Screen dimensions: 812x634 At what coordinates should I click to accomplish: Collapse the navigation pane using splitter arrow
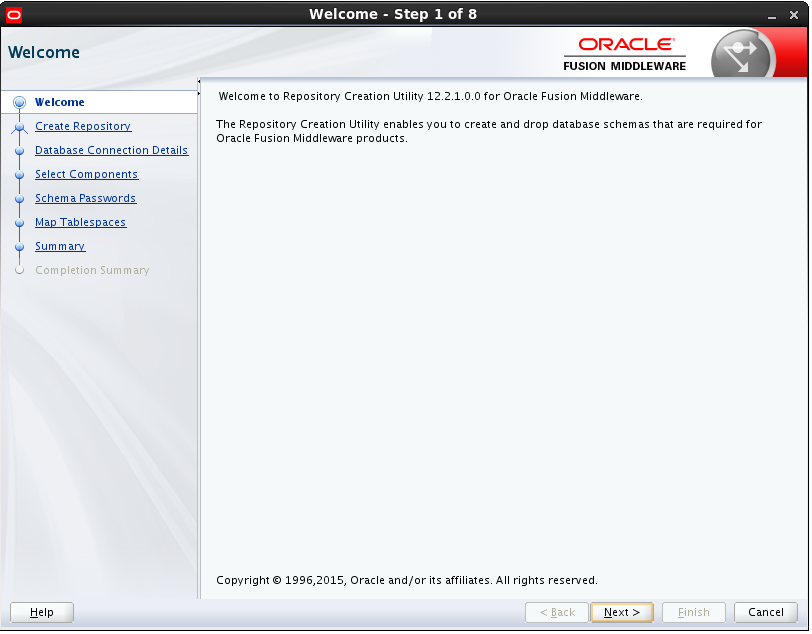tap(198, 82)
